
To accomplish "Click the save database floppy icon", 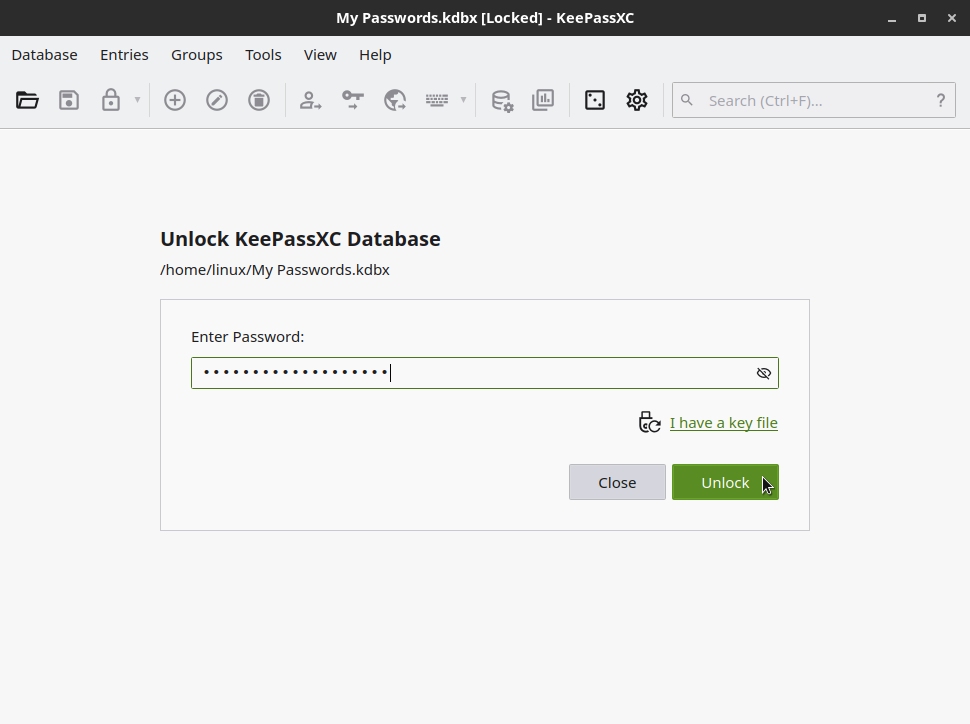I will coord(69,100).
